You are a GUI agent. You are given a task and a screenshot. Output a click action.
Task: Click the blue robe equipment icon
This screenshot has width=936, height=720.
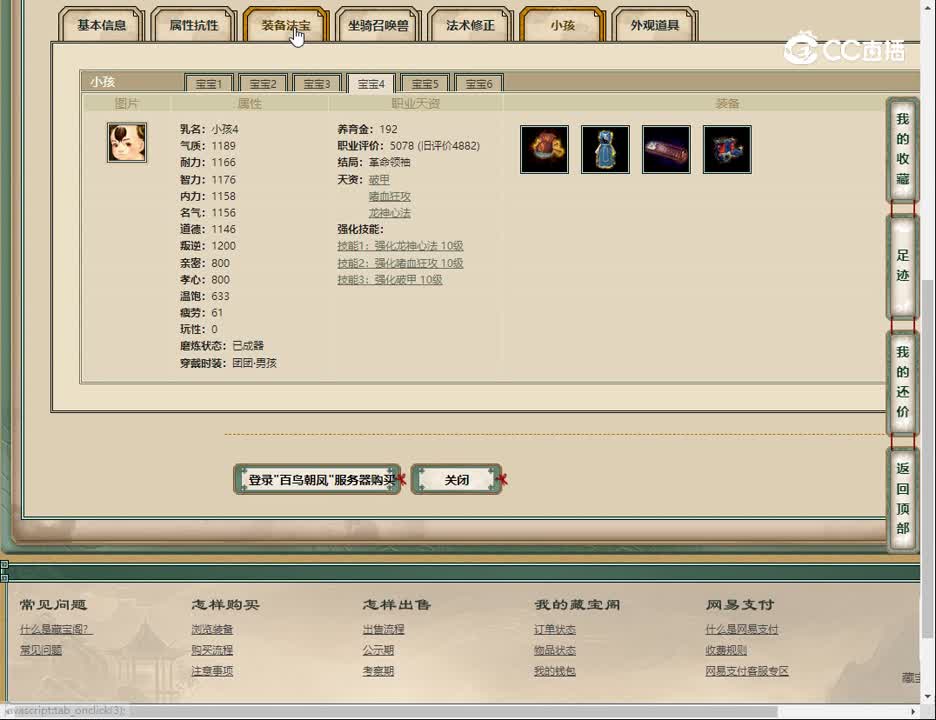click(605, 148)
